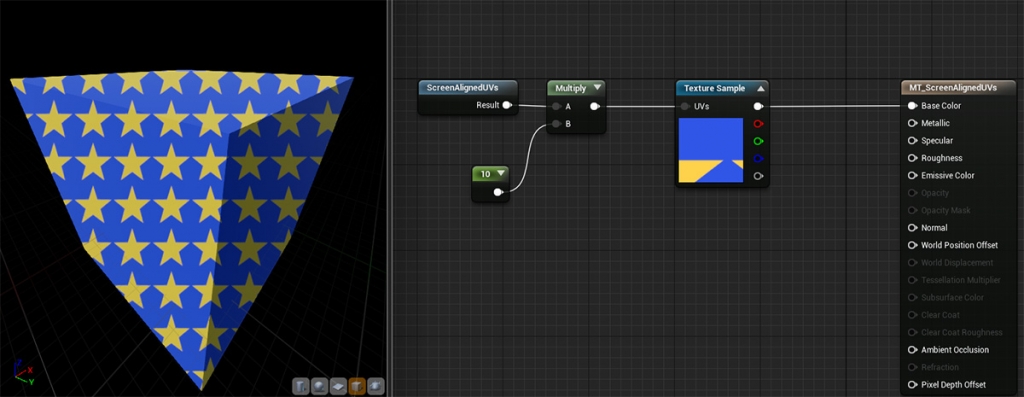The height and width of the screenshot is (397, 1024).
Task: Click the disabled Clear Coat pin label
Action: (940, 315)
